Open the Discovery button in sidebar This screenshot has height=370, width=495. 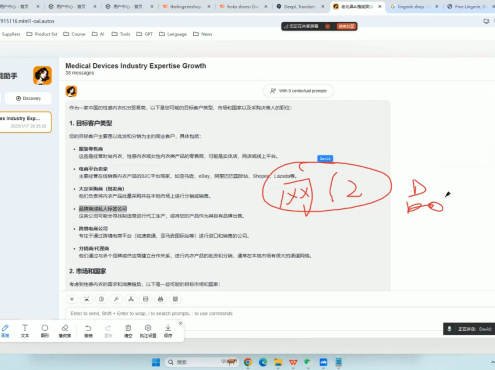(28, 98)
